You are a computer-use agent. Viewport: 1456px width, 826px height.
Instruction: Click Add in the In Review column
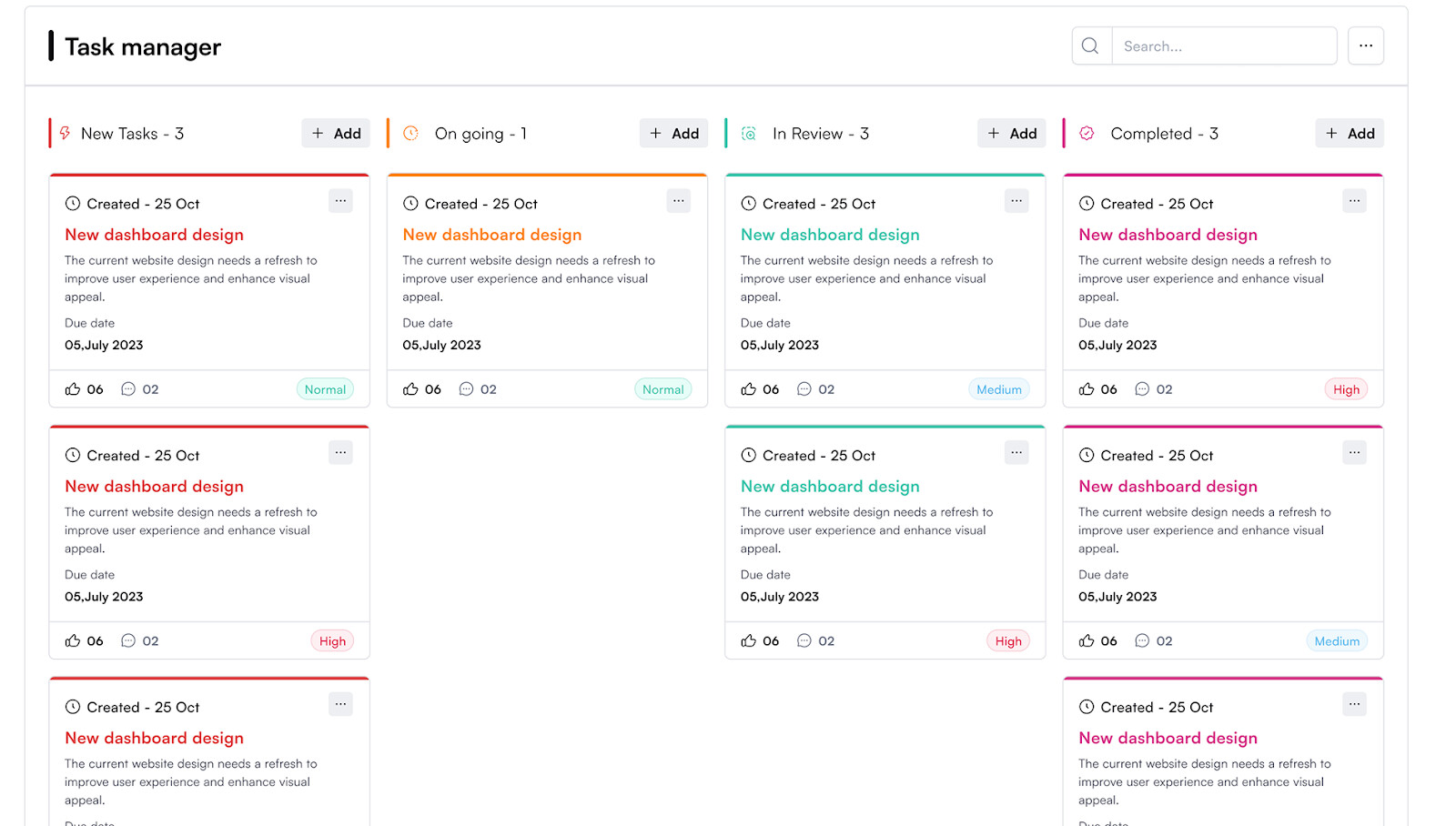pos(1012,134)
